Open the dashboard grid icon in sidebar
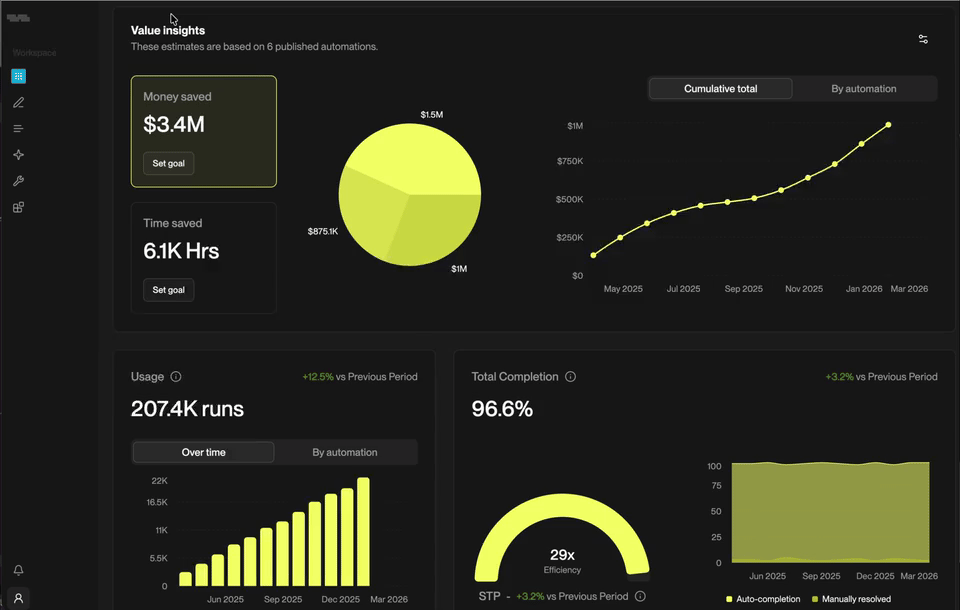 click(18, 76)
